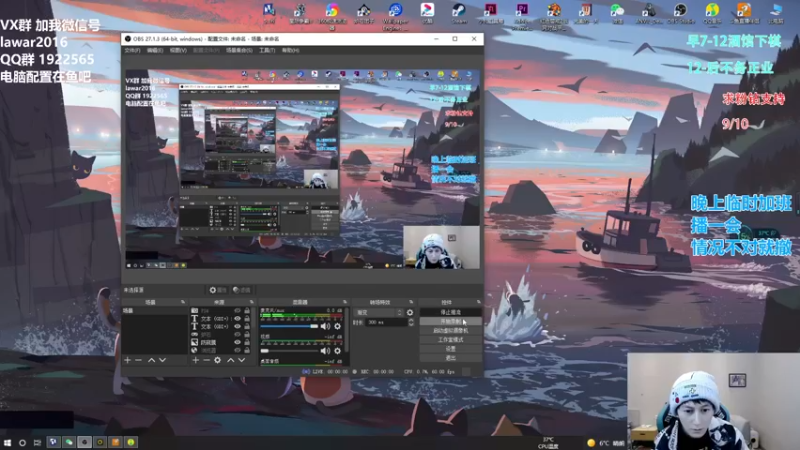The image size is (800, 450).
Task: Open first mixer channel gear settings
Action: [337, 326]
